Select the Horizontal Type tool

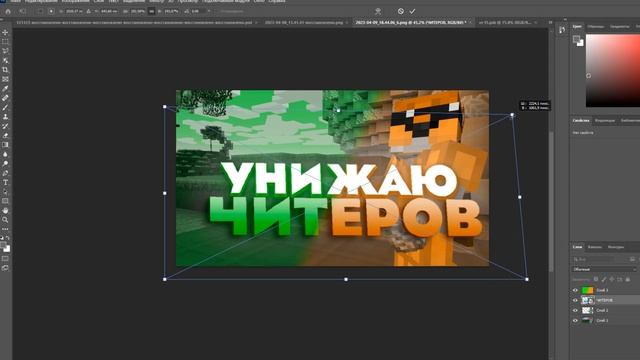click(5, 182)
